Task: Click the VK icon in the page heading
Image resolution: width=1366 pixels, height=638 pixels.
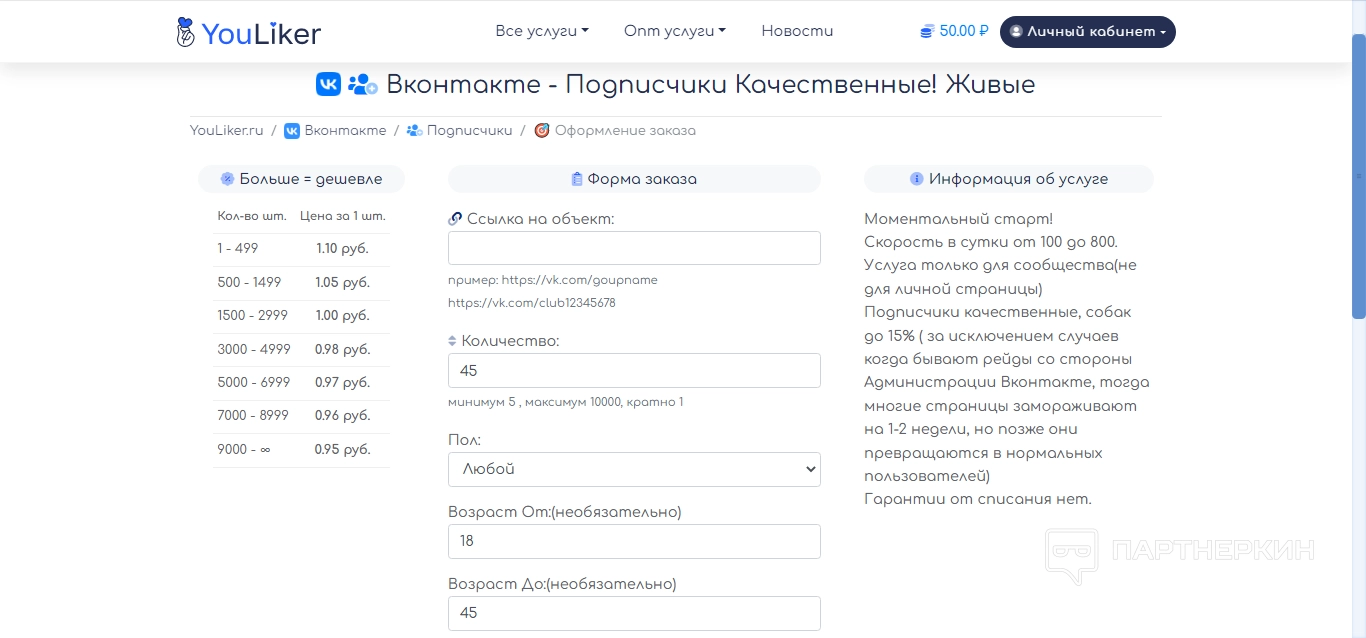Action: click(x=328, y=84)
